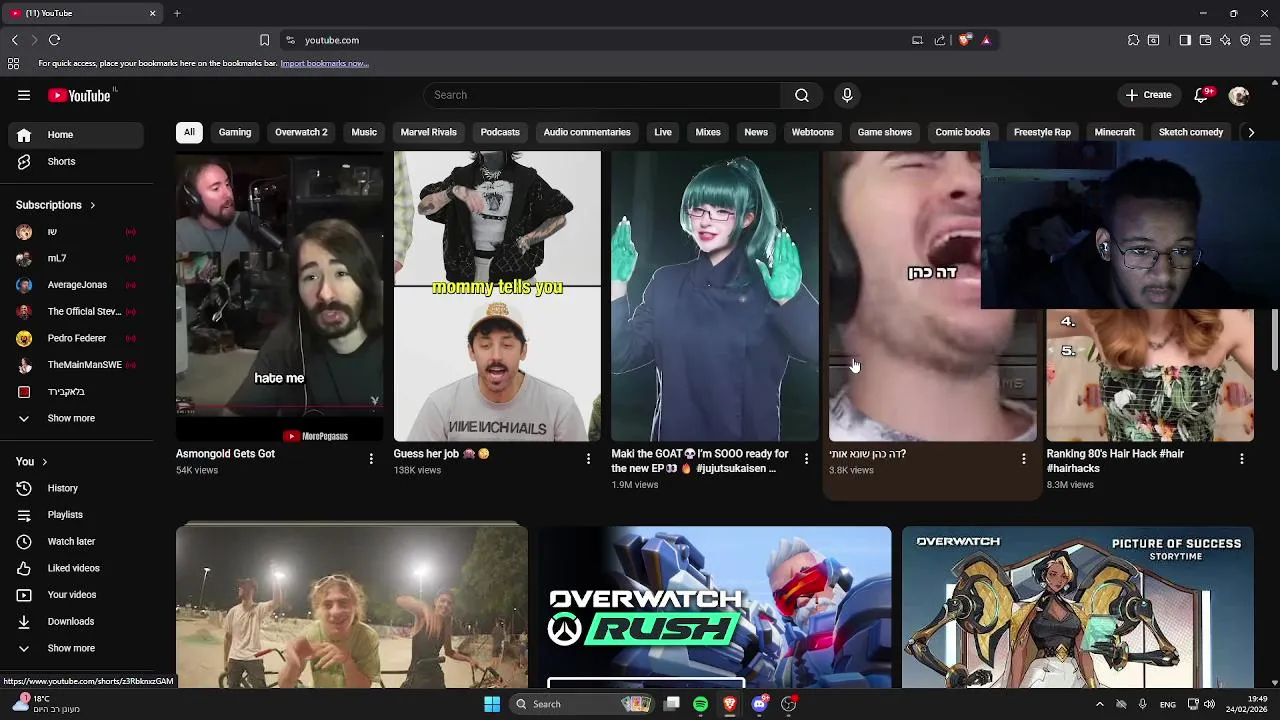The width and height of the screenshot is (1280, 720).
Task: Select the Overwatch 2 filter chip
Action: coord(301,132)
